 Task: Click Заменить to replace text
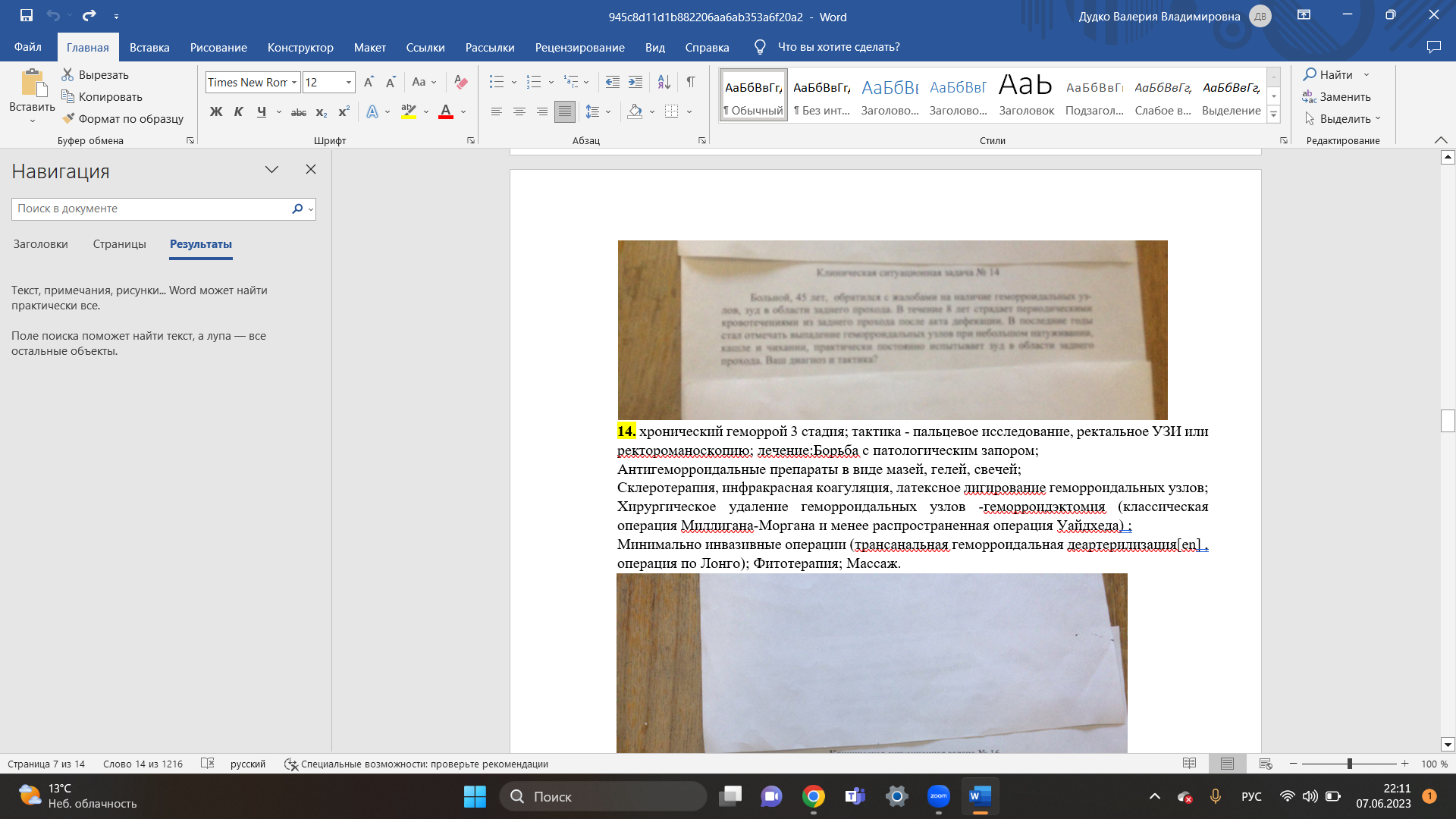pyautogui.click(x=1337, y=96)
